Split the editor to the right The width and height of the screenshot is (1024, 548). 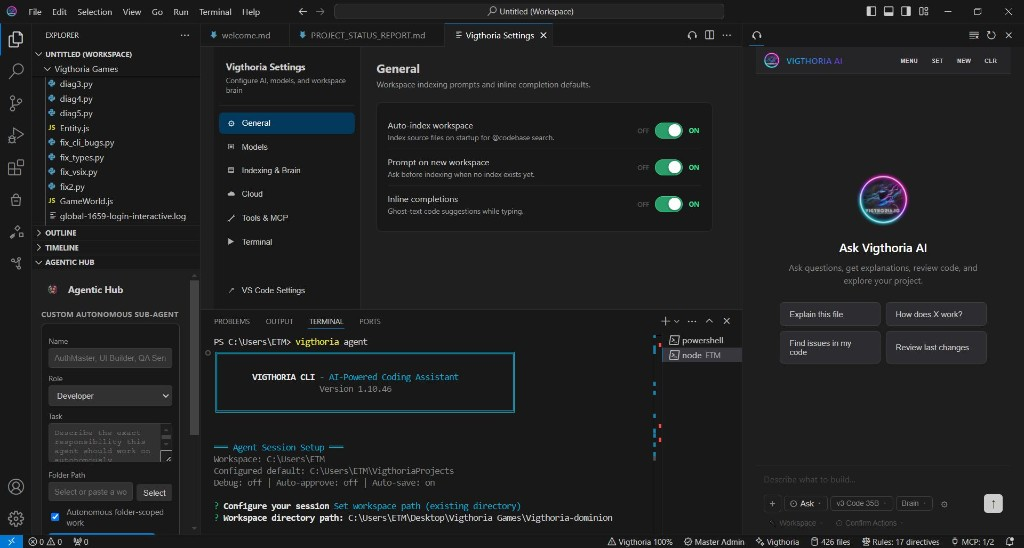coord(709,35)
